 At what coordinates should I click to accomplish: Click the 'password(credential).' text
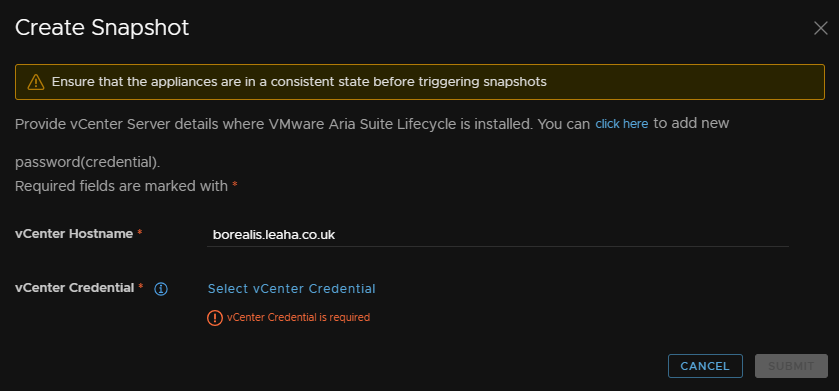tap(88, 162)
